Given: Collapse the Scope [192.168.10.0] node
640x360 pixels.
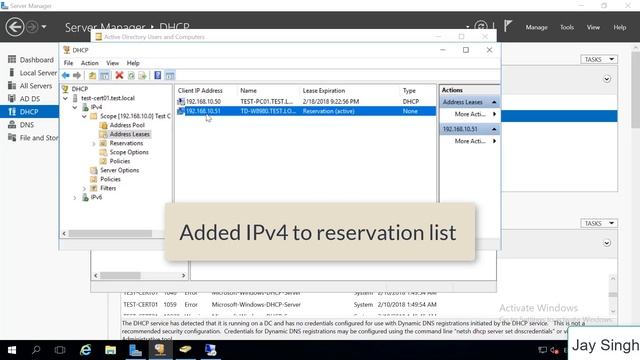Looking at the screenshot, I should (x=84, y=116).
